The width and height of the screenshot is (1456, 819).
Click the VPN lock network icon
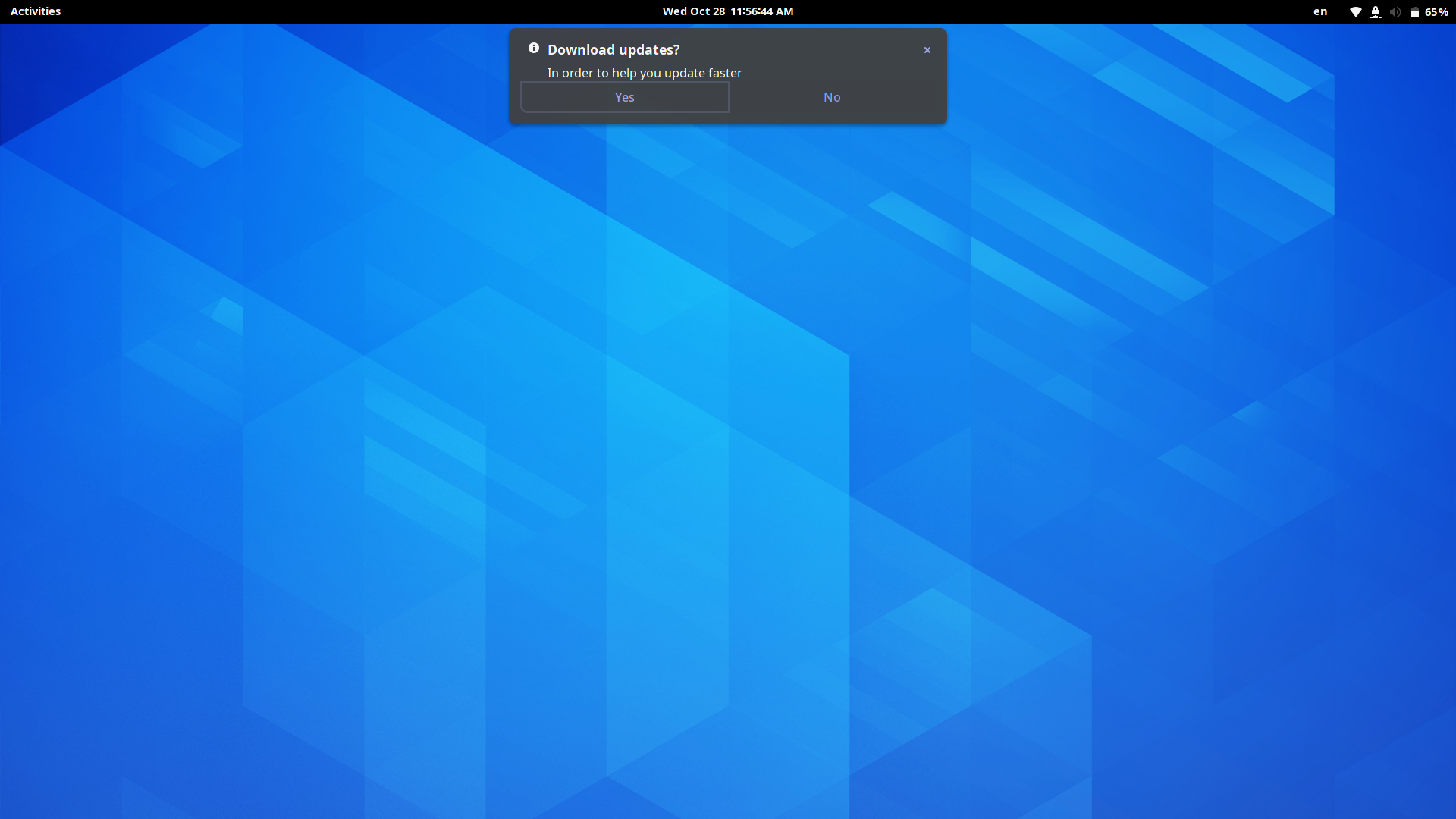pyautogui.click(x=1376, y=12)
